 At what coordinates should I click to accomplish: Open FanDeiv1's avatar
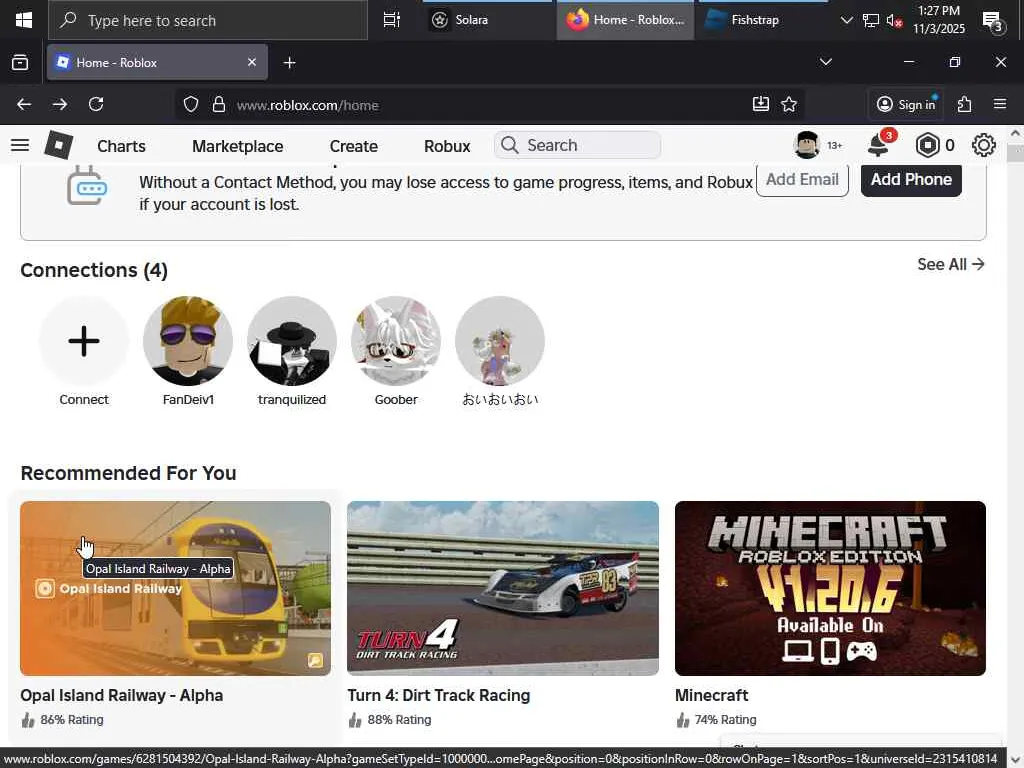point(188,341)
